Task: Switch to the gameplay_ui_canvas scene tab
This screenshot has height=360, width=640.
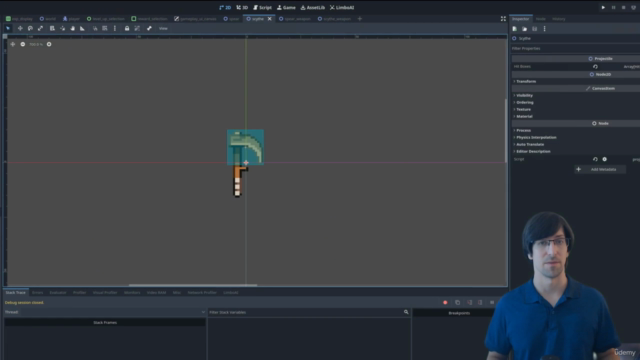Action: coord(195,19)
